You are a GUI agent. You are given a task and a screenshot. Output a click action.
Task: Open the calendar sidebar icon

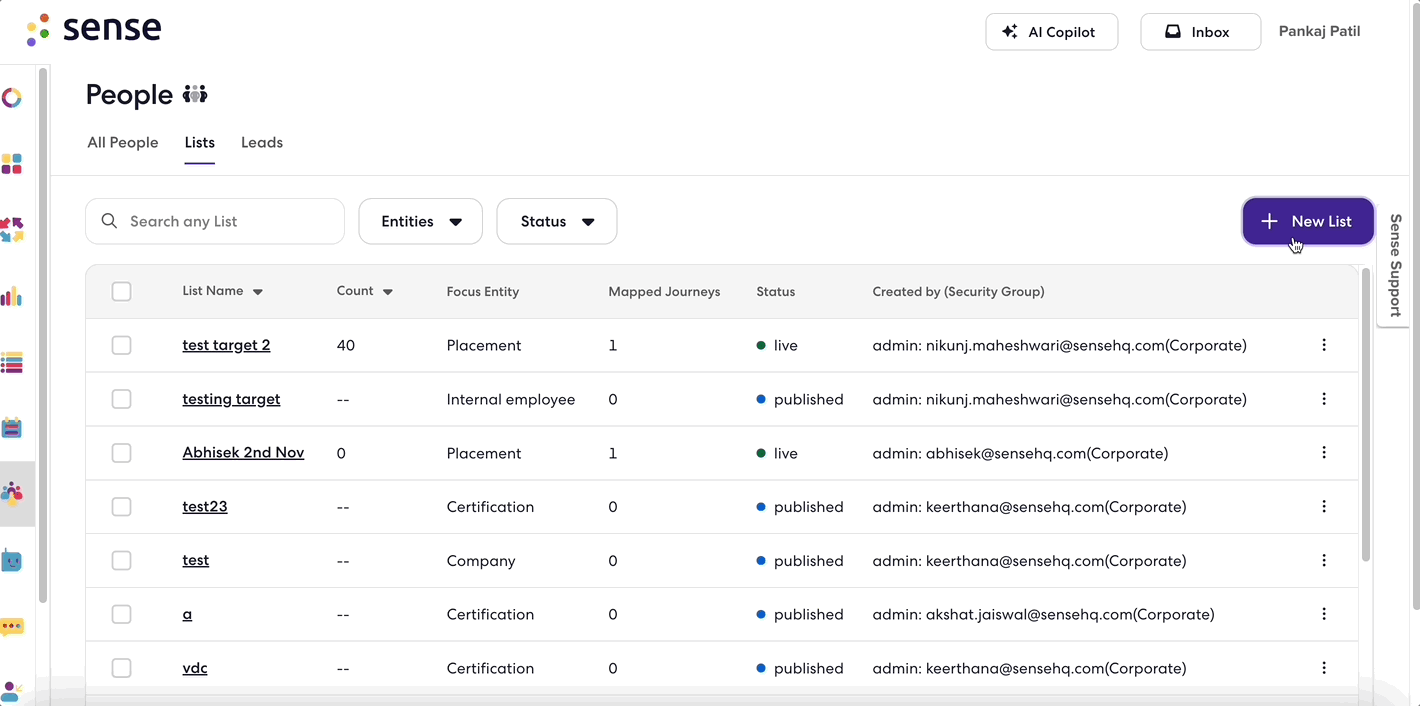pos(12,428)
